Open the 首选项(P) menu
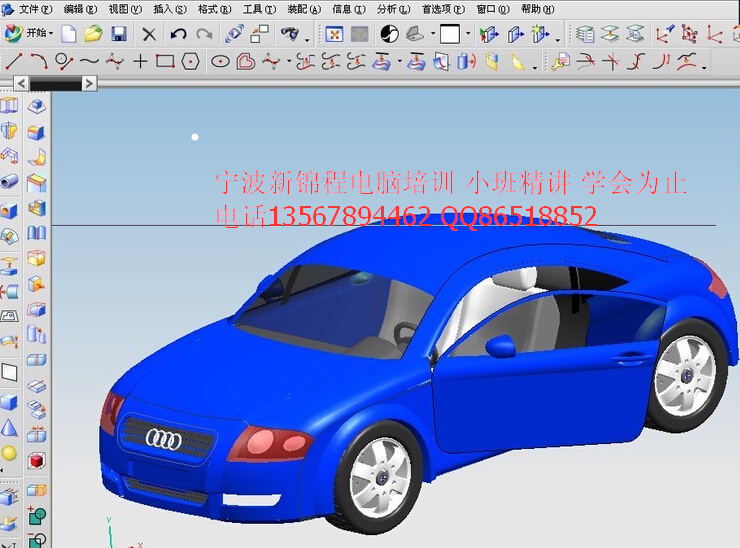The width and height of the screenshot is (740, 548). (x=443, y=9)
